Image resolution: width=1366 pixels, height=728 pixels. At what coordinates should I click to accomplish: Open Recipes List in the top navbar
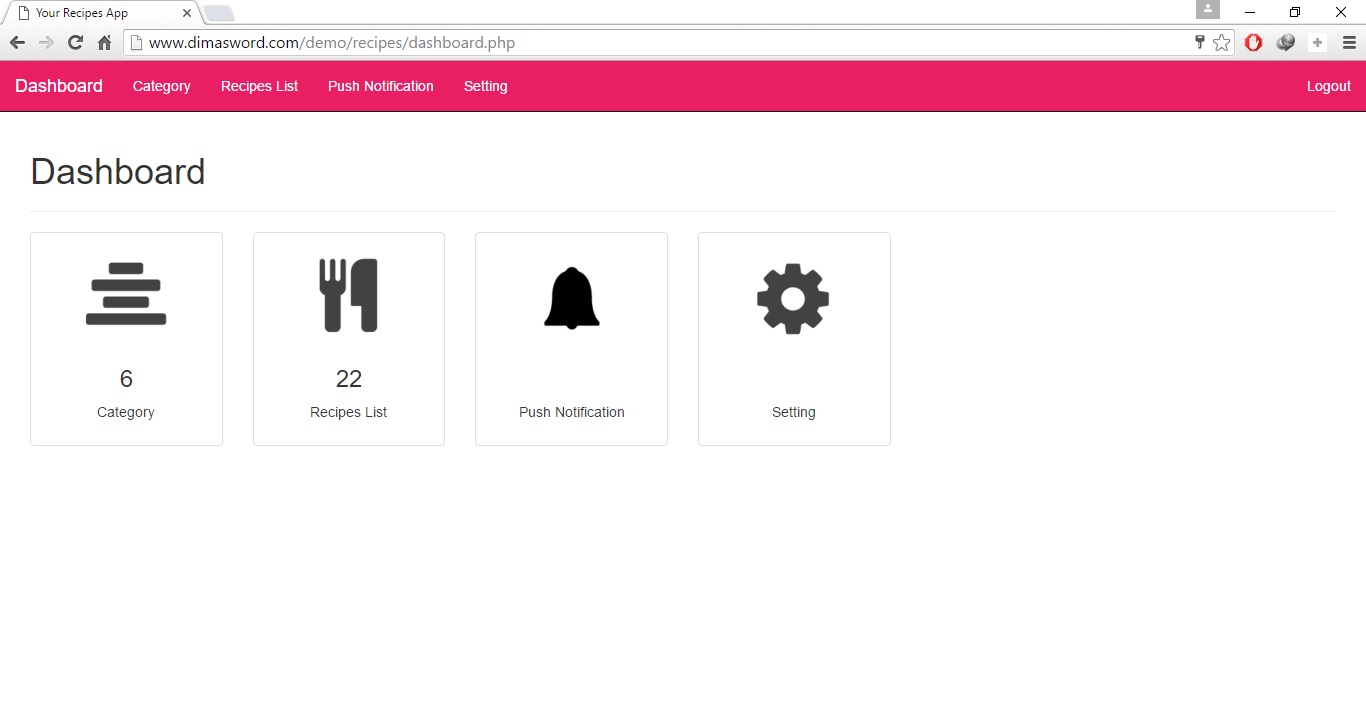(x=259, y=86)
